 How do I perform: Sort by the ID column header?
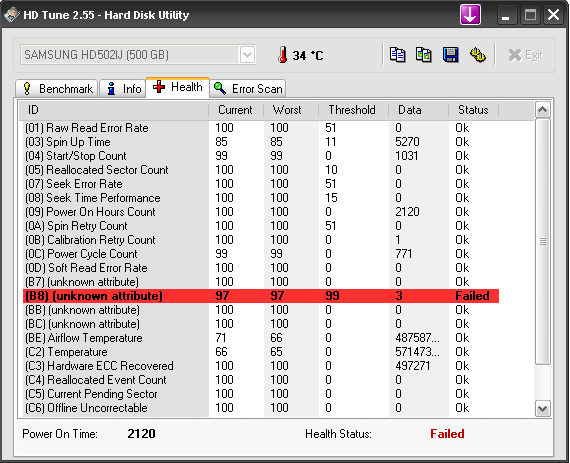tap(114, 110)
